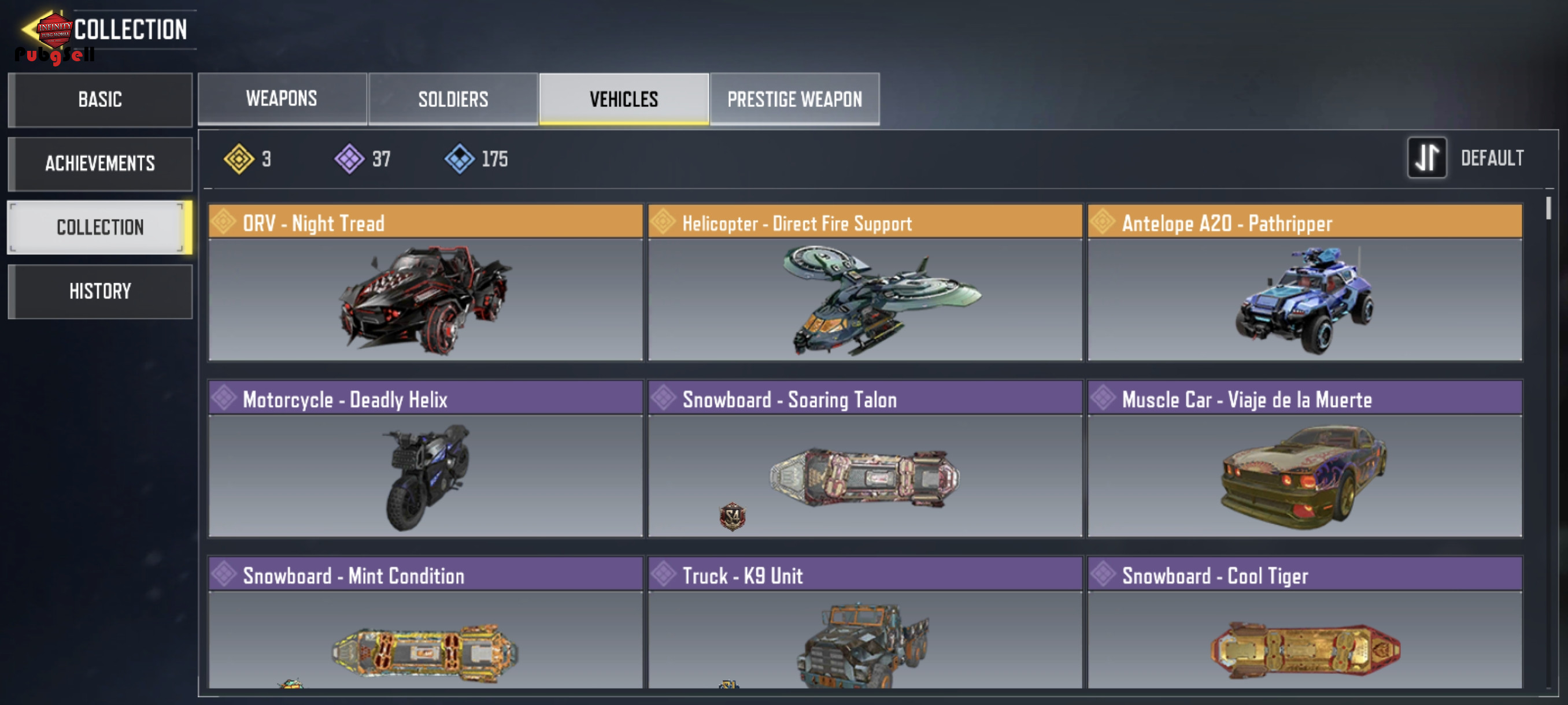Open the HISTORY section
Screen dimensions: 1568x705
pyautogui.click(x=101, y=291)
